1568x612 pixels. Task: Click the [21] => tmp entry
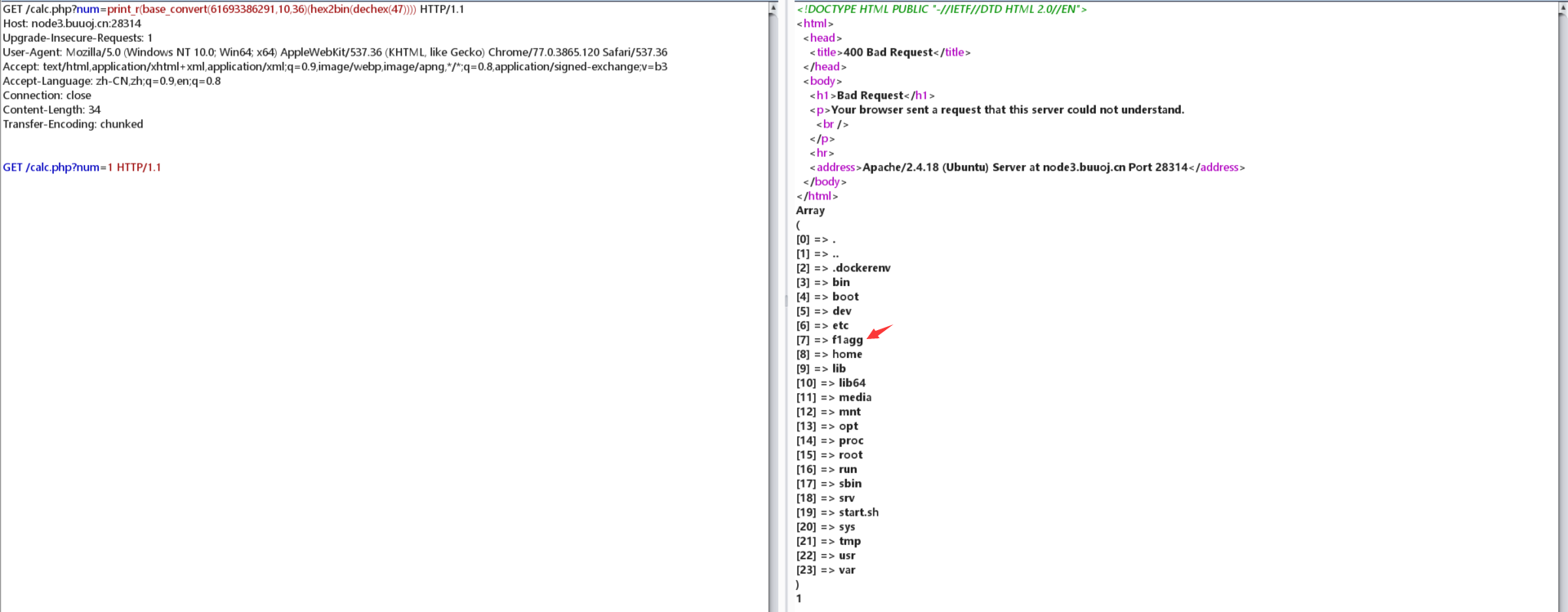click(829, 542)
